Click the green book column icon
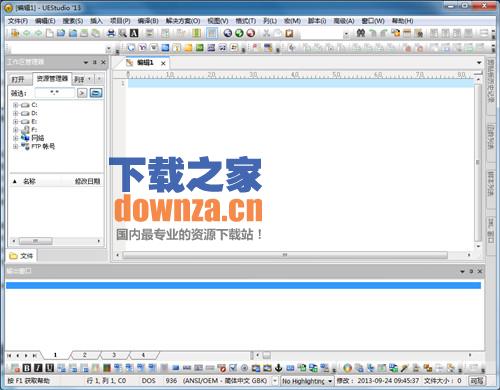500x390 pixels. [197, 33]
